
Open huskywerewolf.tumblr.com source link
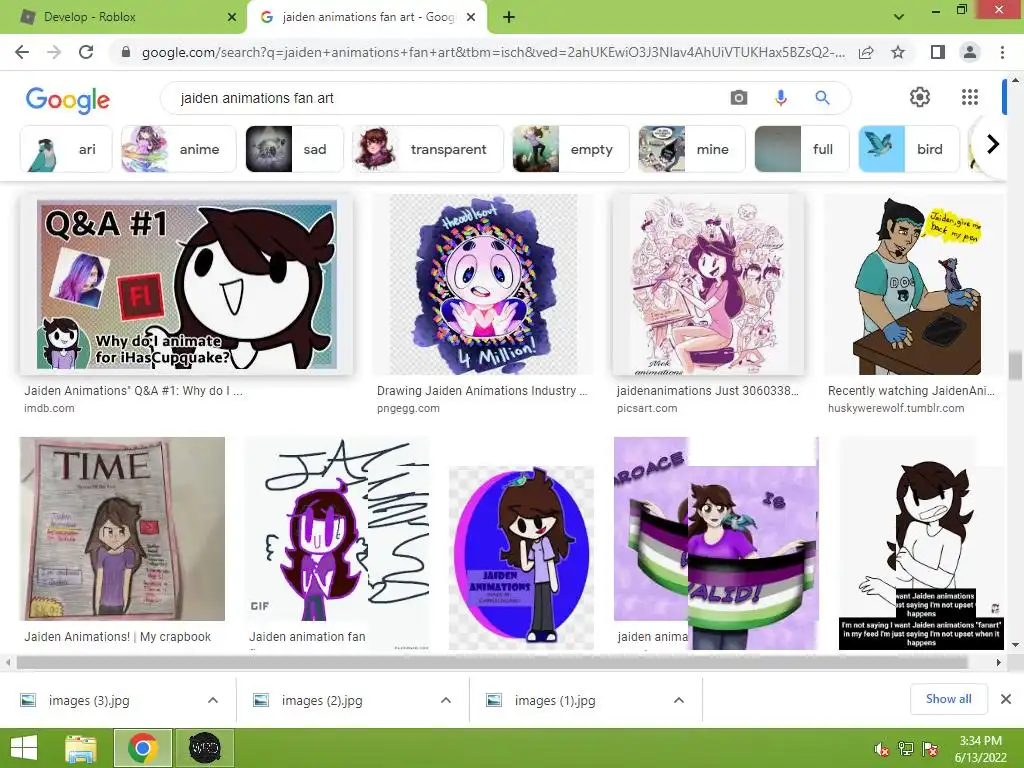tap(896, 408)
